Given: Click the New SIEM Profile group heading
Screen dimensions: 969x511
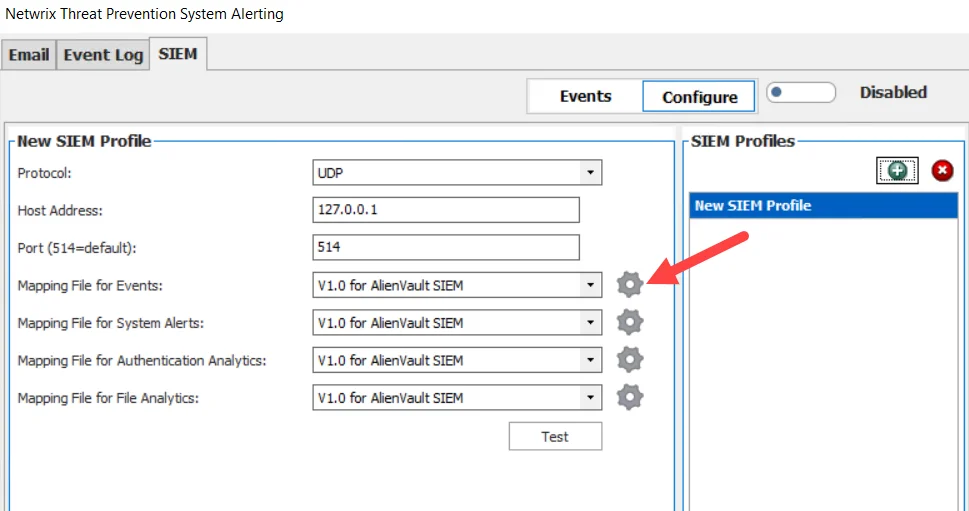Looking at the screenshot, I should pyautogui.click(x=84, y=141).
